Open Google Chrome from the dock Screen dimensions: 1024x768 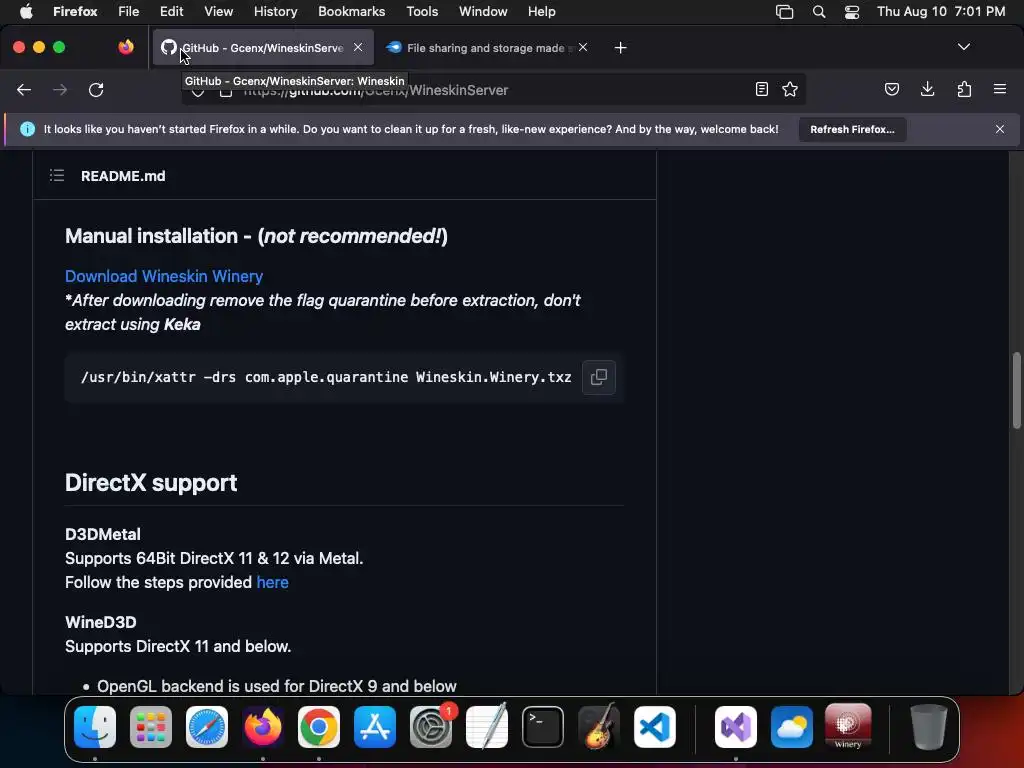point(319,727)
